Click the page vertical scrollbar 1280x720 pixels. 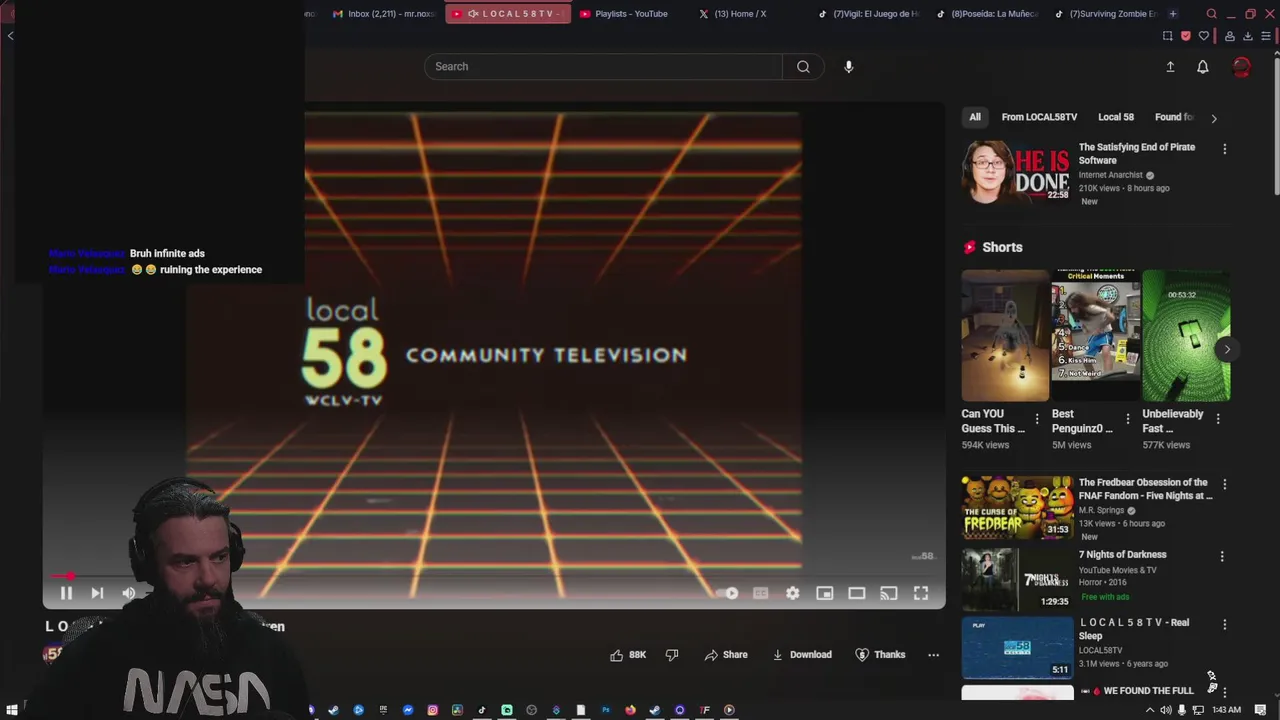[x=1276, y=125]
